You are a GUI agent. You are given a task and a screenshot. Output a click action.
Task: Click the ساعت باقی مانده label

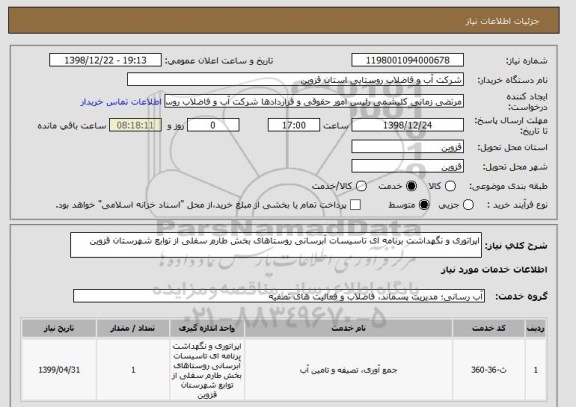72,126
